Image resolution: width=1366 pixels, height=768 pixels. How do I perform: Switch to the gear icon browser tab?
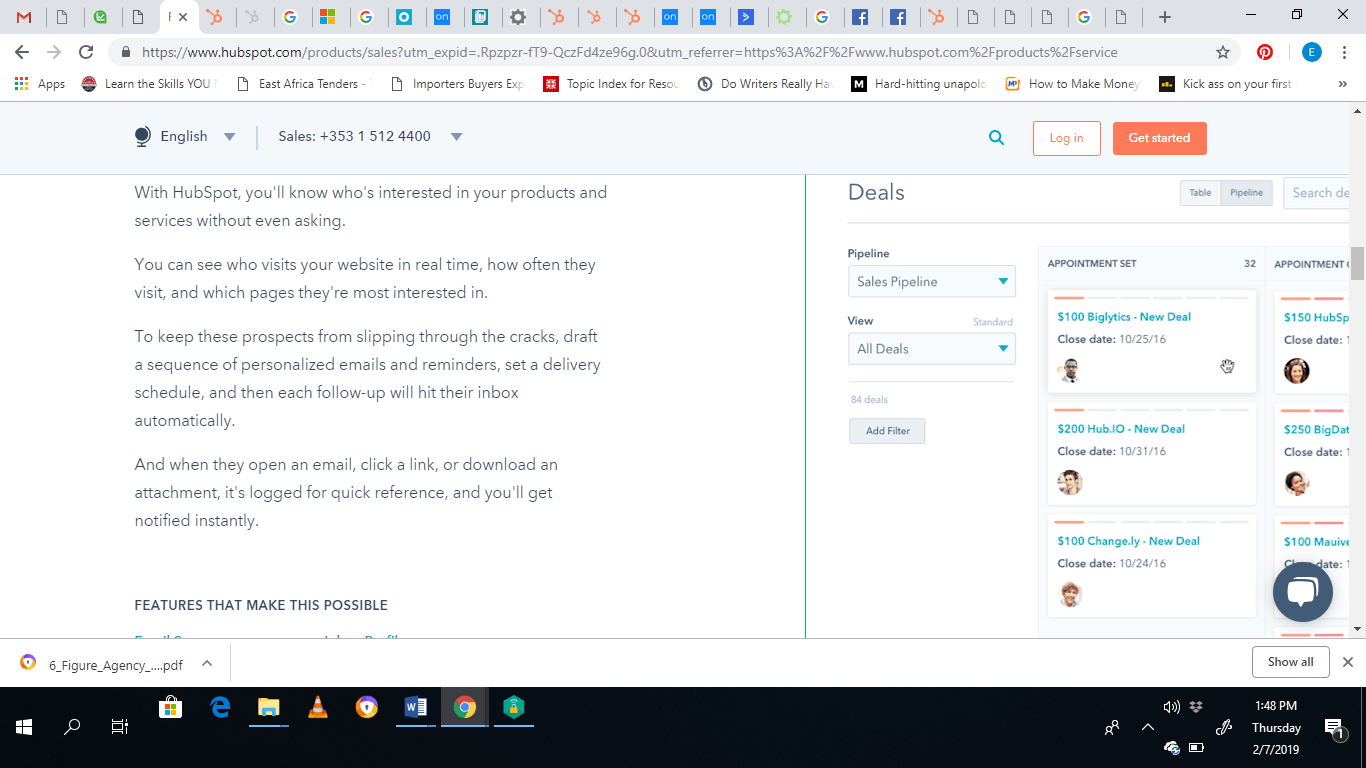tap(517, 17)
